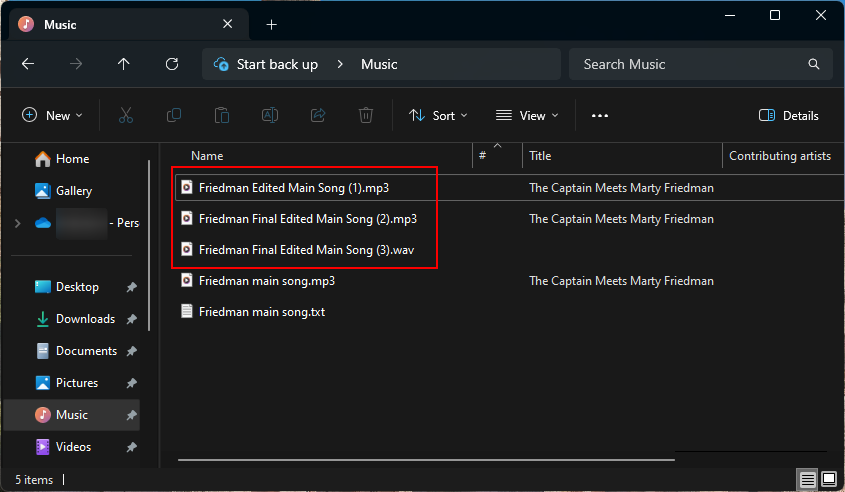Click the Rename icon in toolbar
The width and height of the screenshot is (845, 492).
[x=270, y=116]
